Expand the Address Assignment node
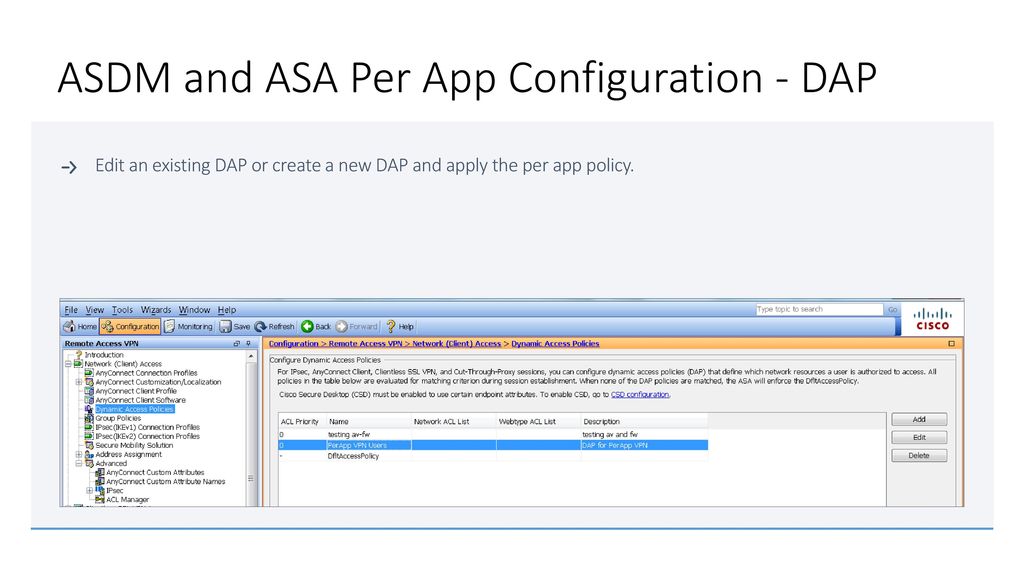 tap(78, 455)
